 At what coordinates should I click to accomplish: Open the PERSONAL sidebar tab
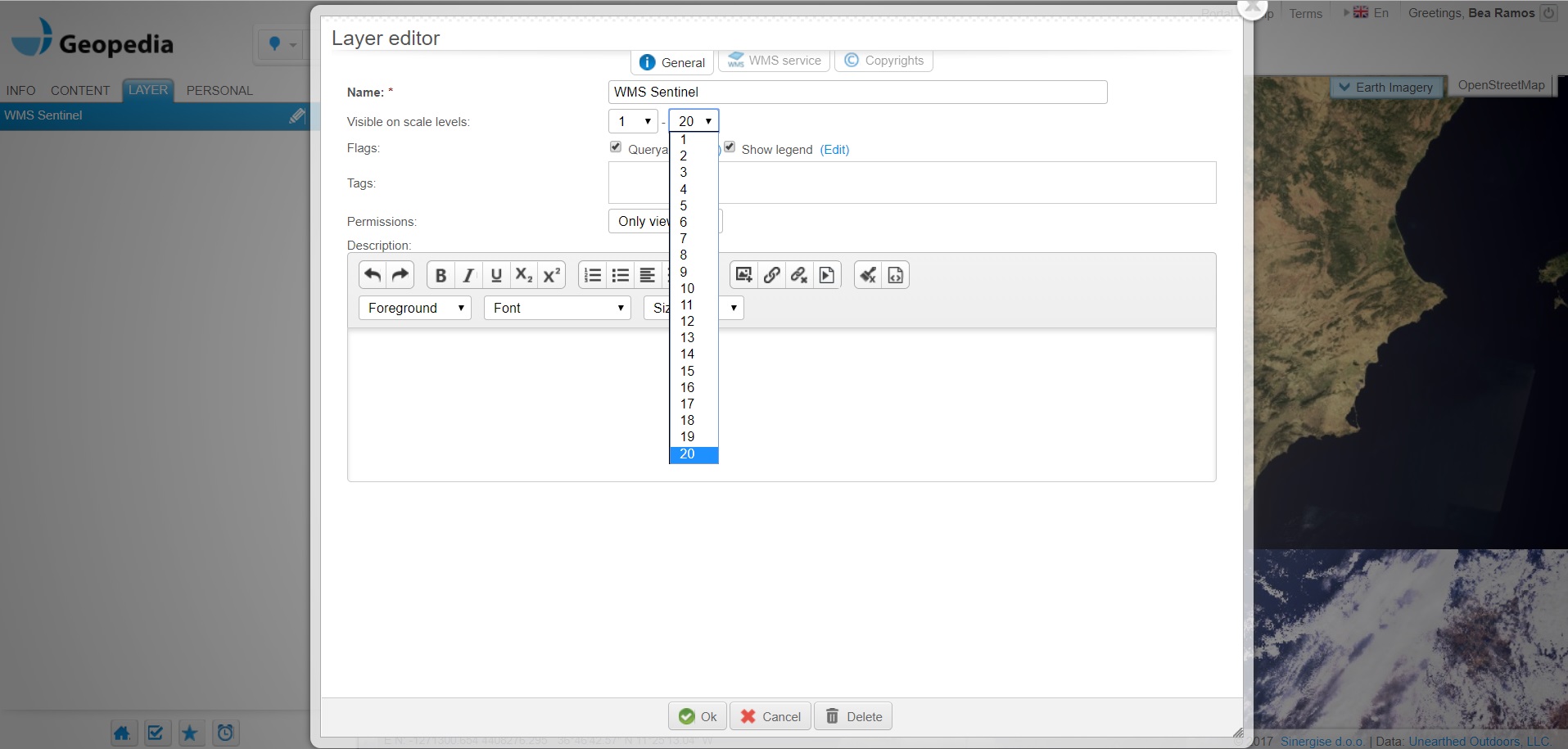coord(219,91)
